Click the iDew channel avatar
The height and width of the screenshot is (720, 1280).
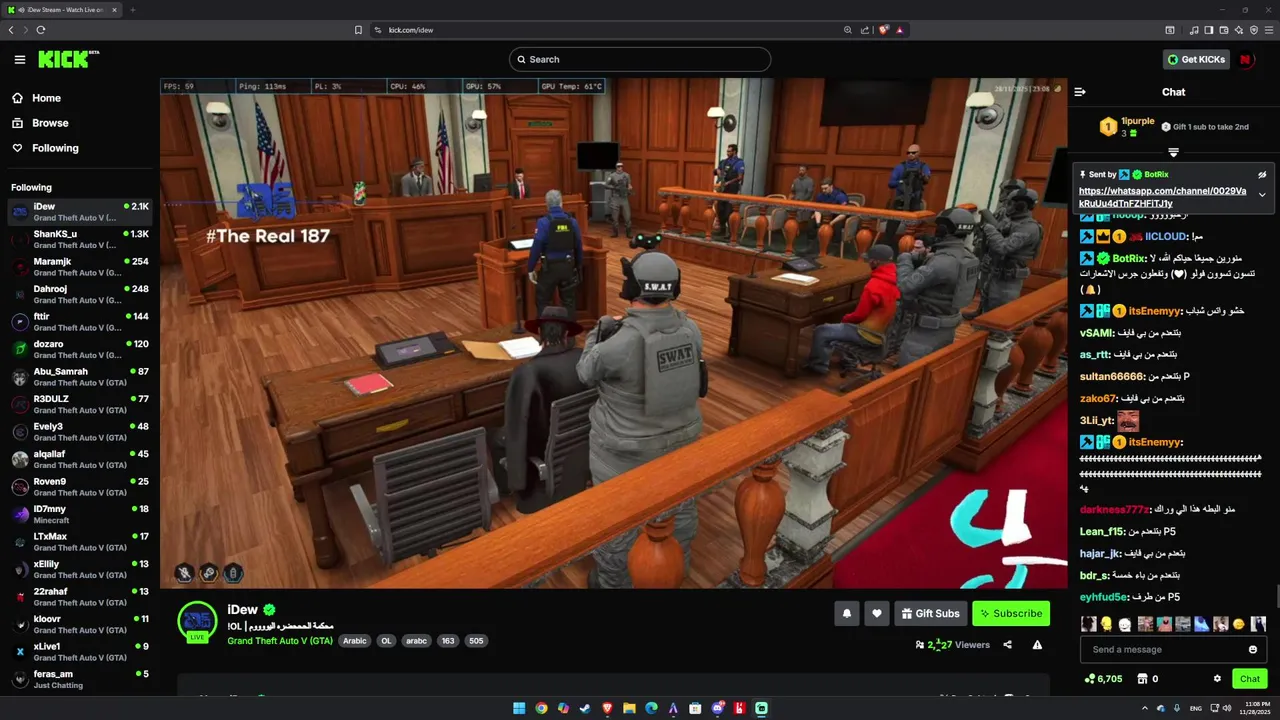pos(198,621)
